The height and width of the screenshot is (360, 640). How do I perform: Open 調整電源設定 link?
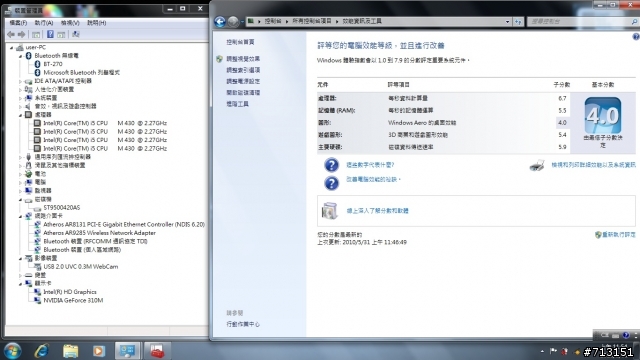[243, 82]
